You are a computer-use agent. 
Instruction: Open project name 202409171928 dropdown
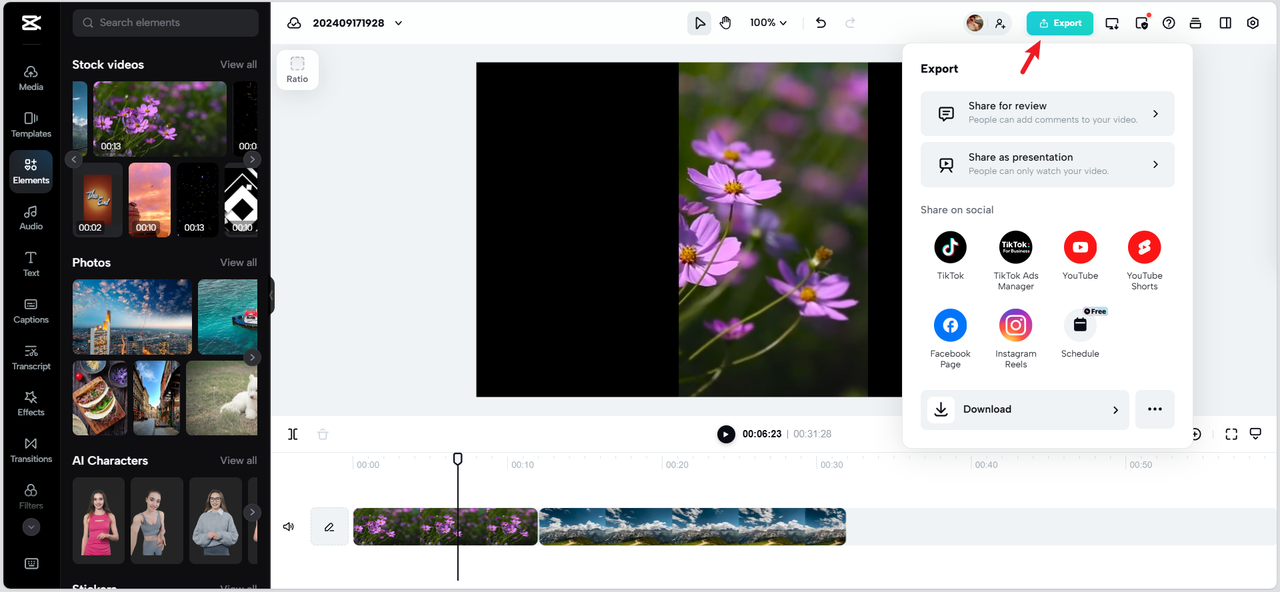[358, 23]
